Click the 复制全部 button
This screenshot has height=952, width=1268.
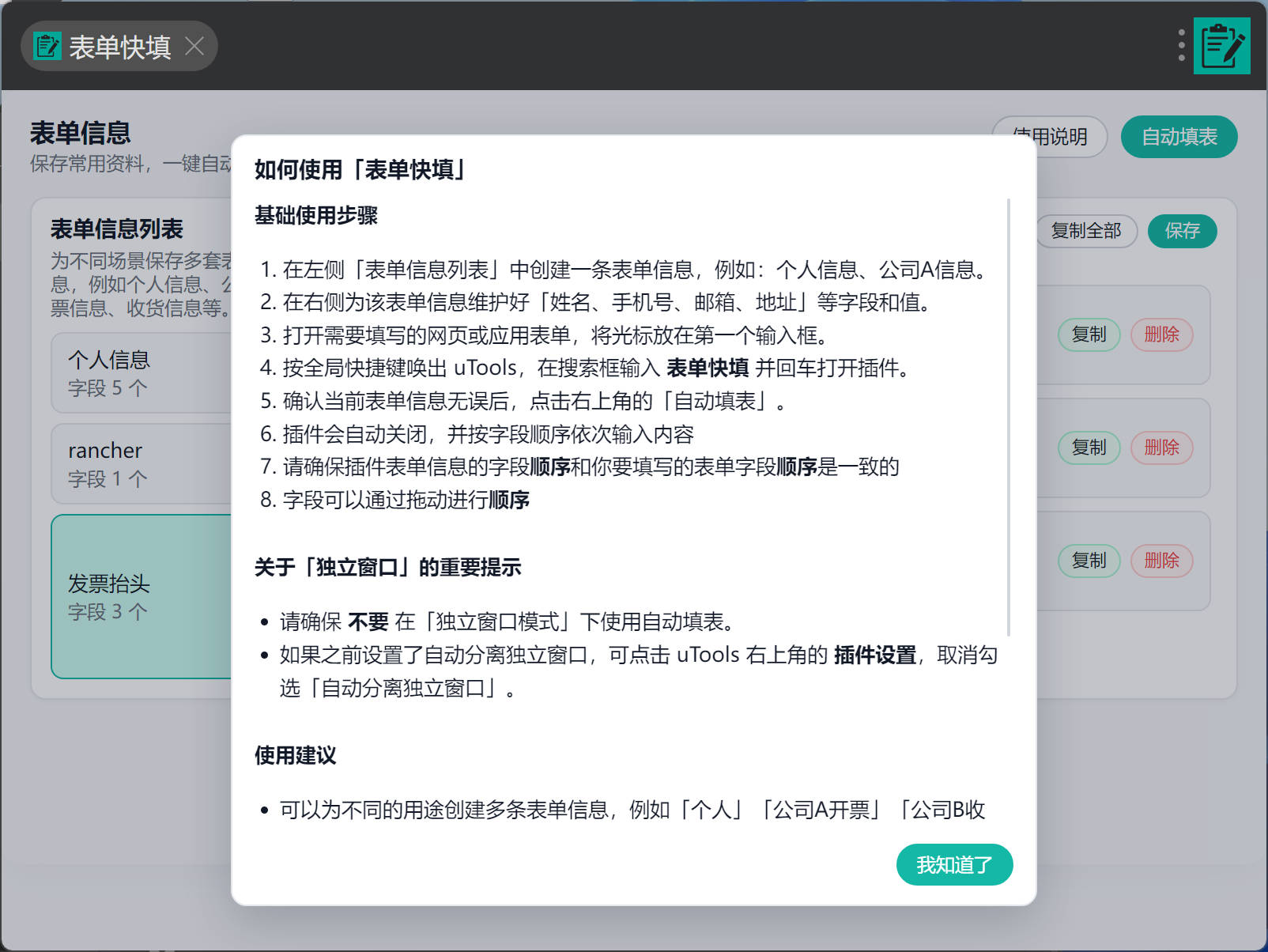1085,231
